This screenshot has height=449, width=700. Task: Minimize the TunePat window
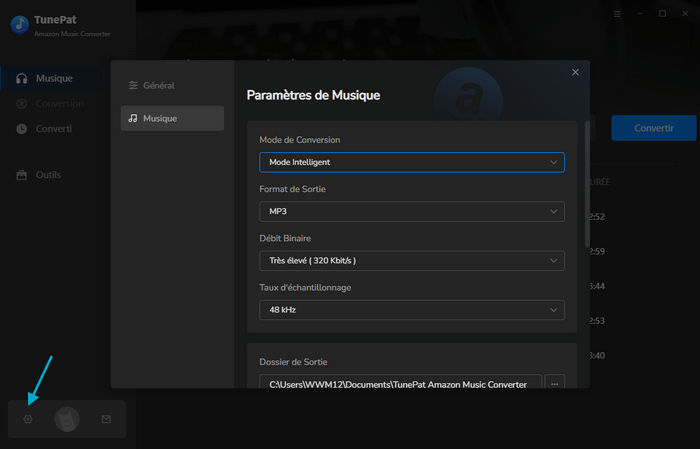640,14
